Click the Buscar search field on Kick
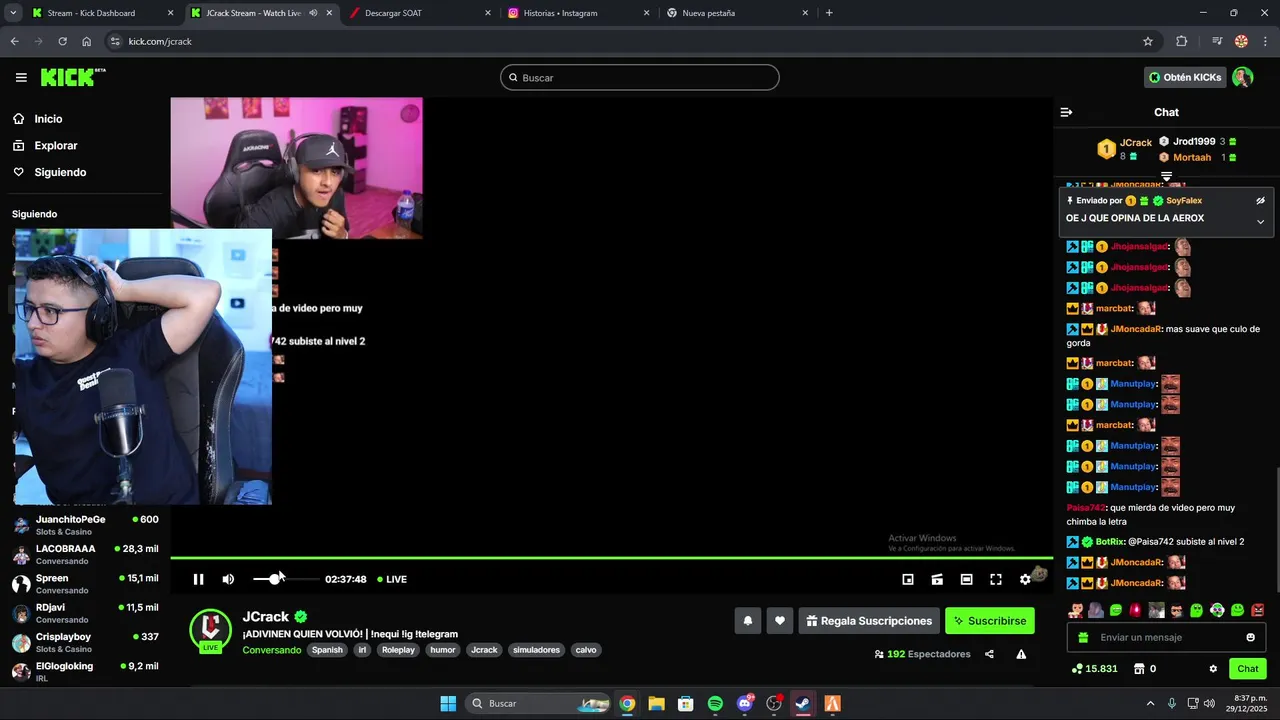 (x=640, y=77)
